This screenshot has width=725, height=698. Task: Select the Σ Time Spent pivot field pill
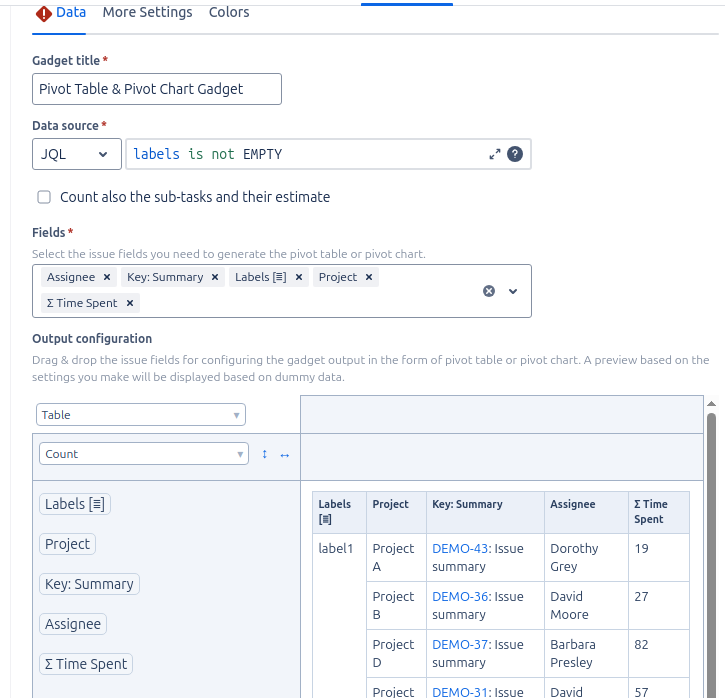(86, 664)
